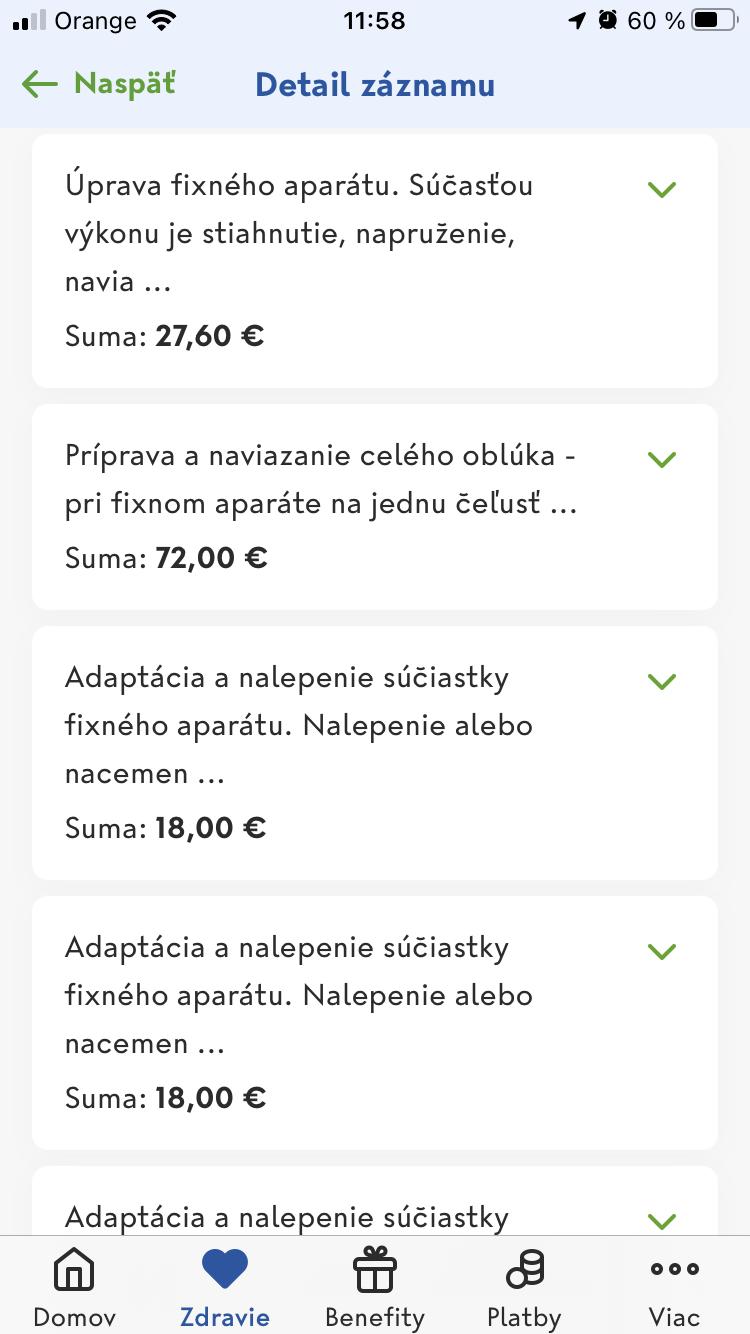Expand the 27,60 € record chevron

(662, 189)
